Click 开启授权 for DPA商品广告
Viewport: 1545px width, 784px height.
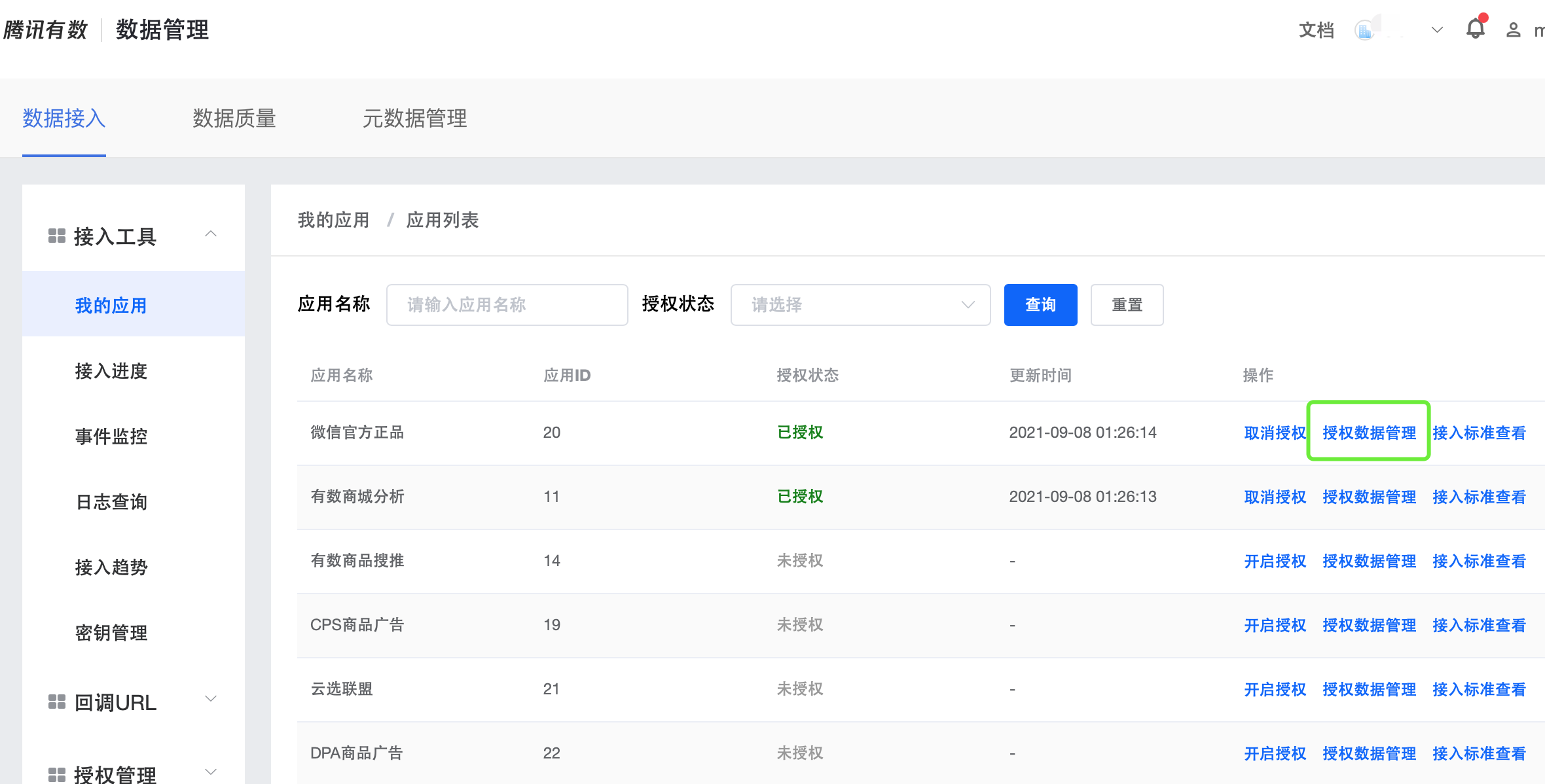1275,753
